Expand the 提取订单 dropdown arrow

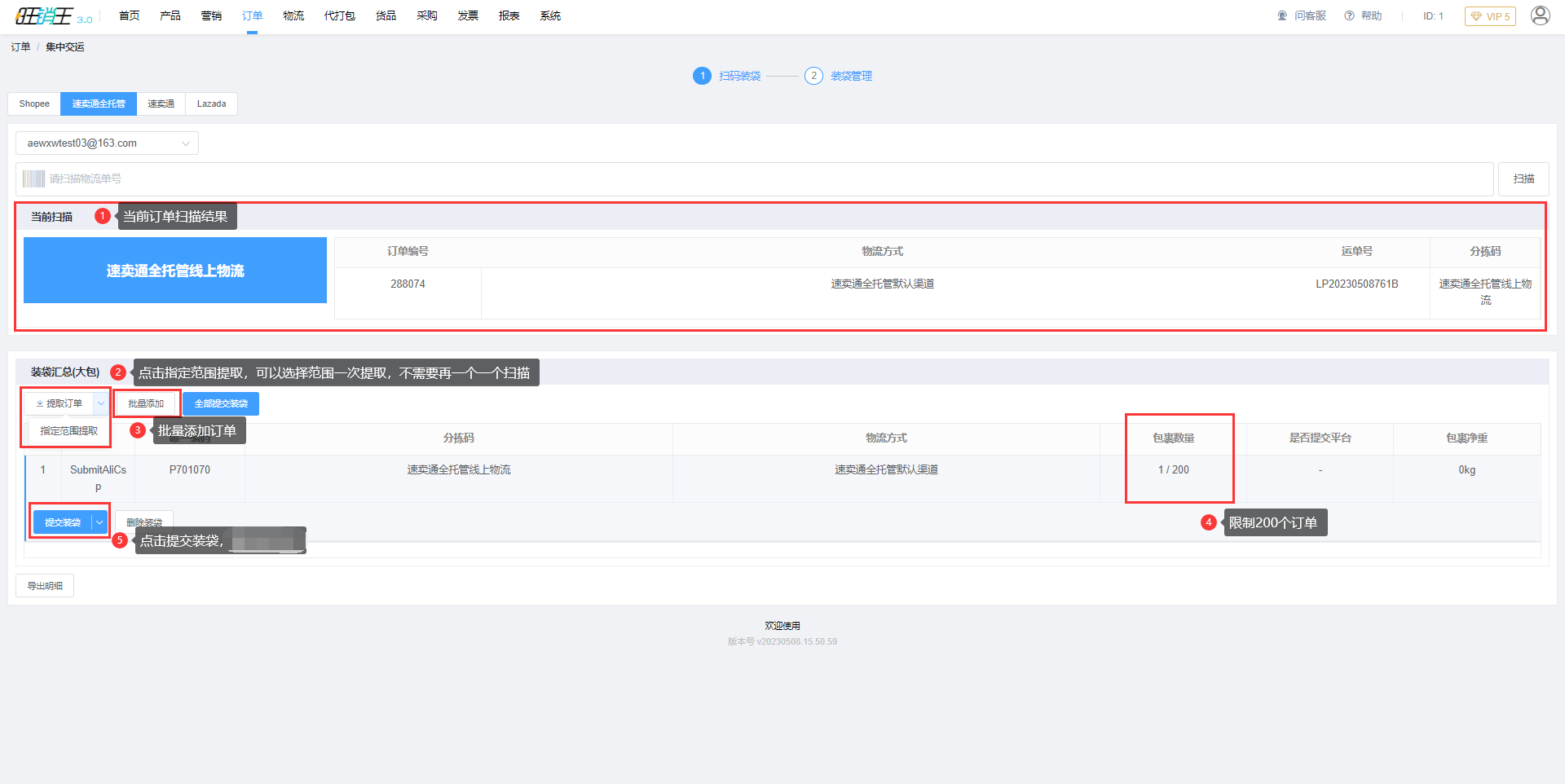(101, 403)
